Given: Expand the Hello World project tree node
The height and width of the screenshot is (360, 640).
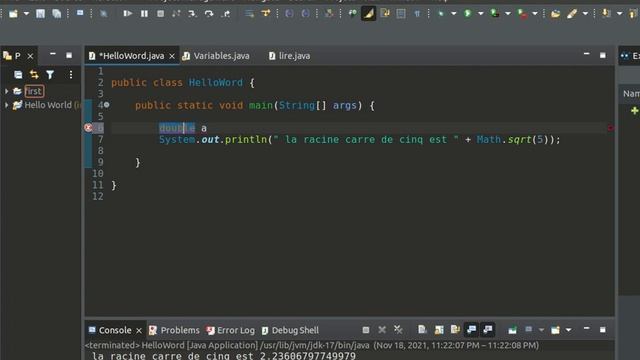Looking at the screenshot, I should (6, 105).
